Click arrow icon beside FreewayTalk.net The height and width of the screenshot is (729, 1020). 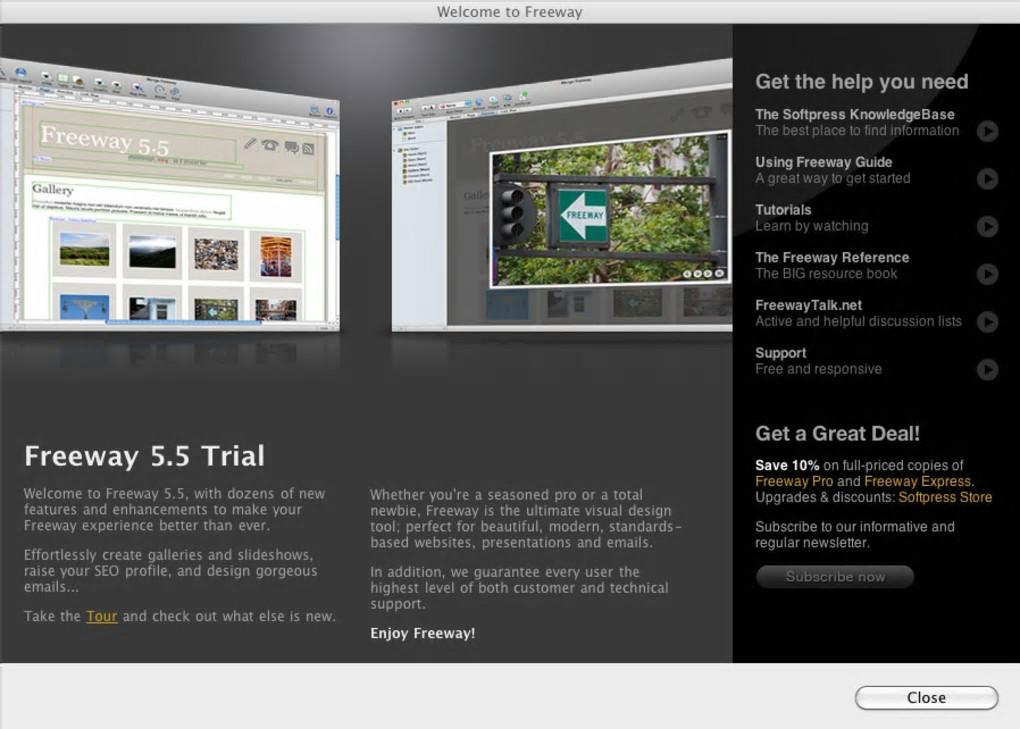click(987, 322)
